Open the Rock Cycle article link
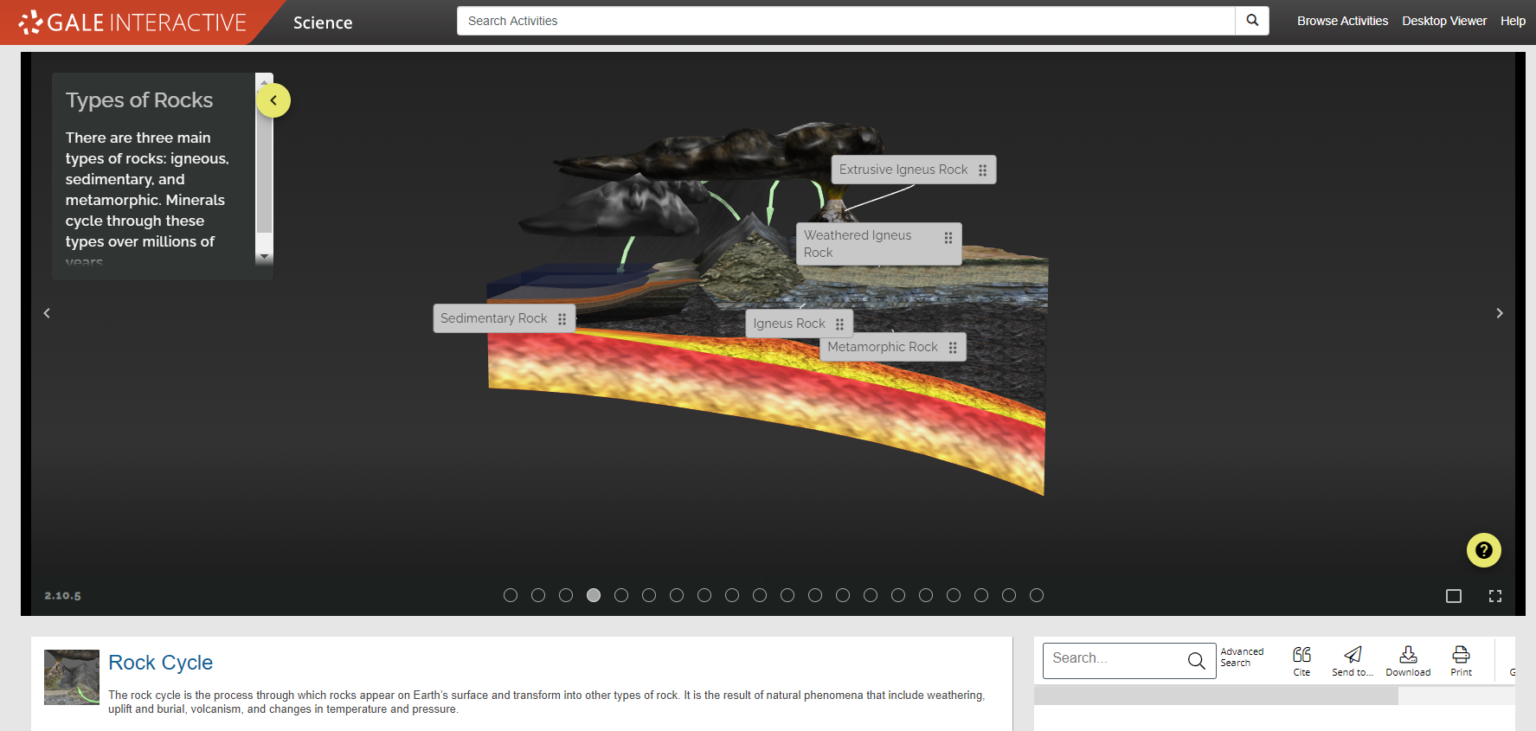Screen dimensions: 1536x731 [160, 662]
